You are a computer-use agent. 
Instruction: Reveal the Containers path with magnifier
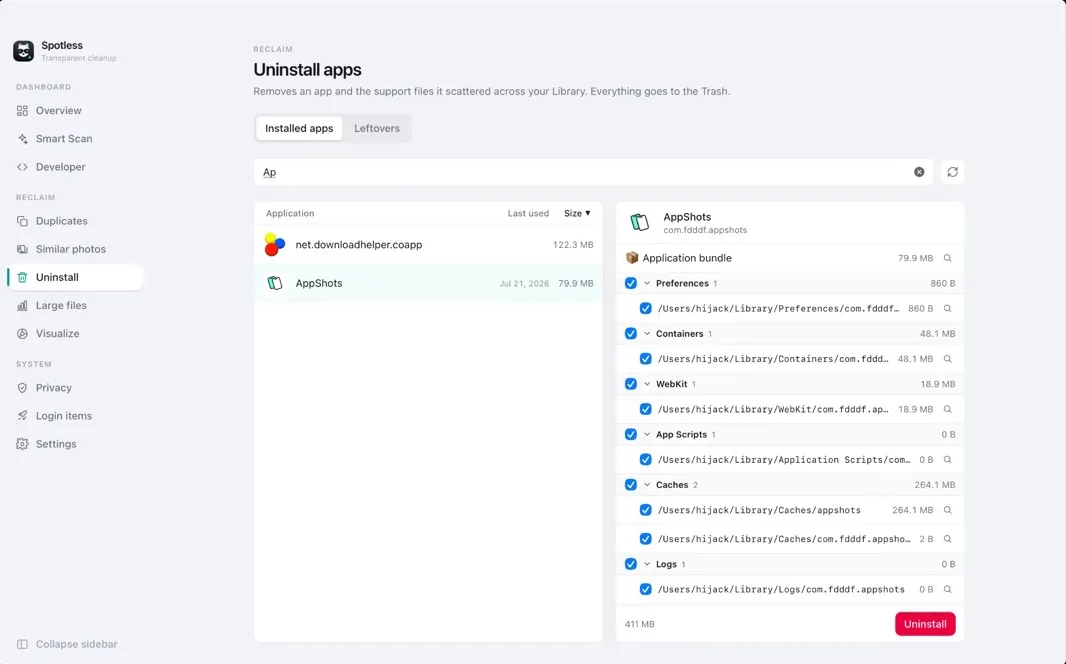[x=947, y=359]
